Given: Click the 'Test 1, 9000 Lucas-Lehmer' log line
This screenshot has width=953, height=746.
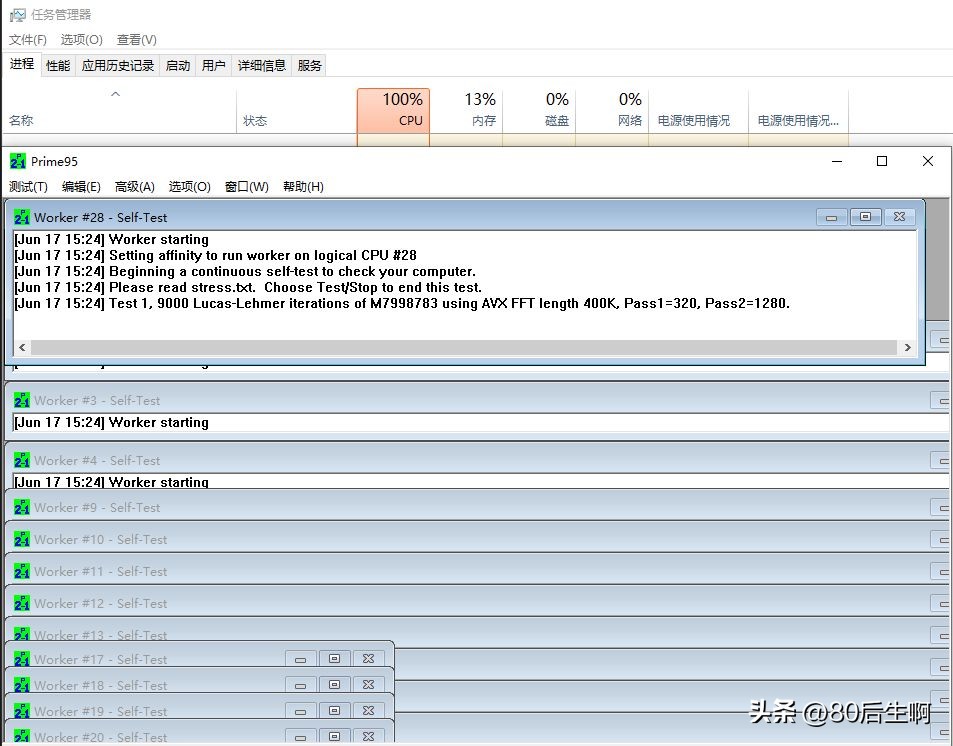Looking at the screenshot, I should 402,303.
